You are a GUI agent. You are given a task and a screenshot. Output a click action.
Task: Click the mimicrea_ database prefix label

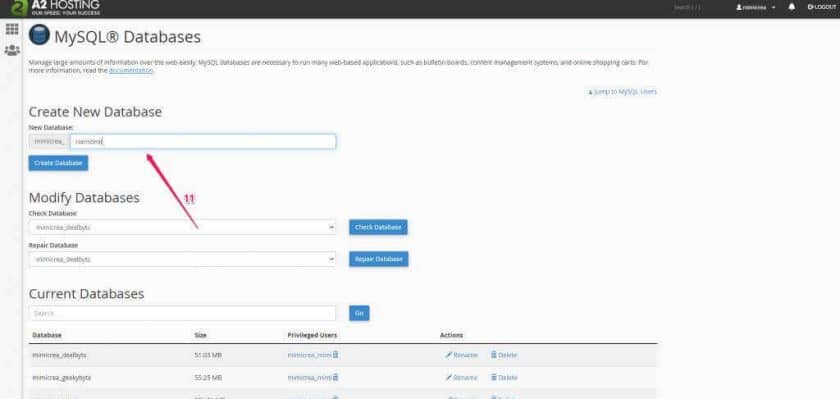tap(49, 141)
